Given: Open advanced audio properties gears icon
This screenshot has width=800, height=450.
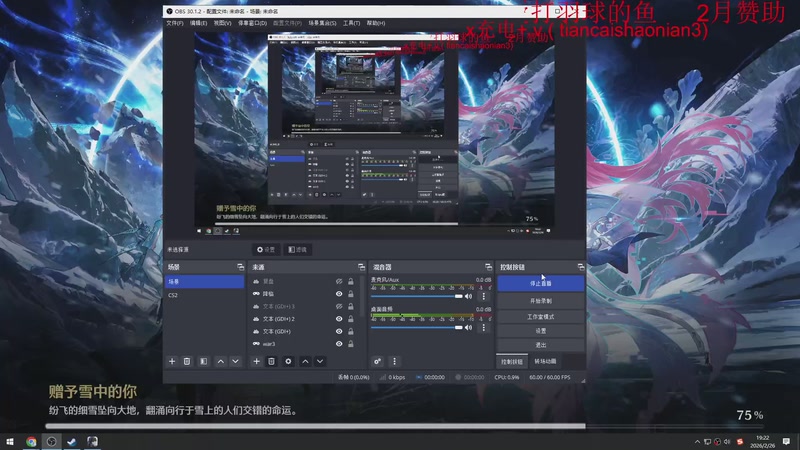Looking at the screenshot, I should tap(378, 361).
